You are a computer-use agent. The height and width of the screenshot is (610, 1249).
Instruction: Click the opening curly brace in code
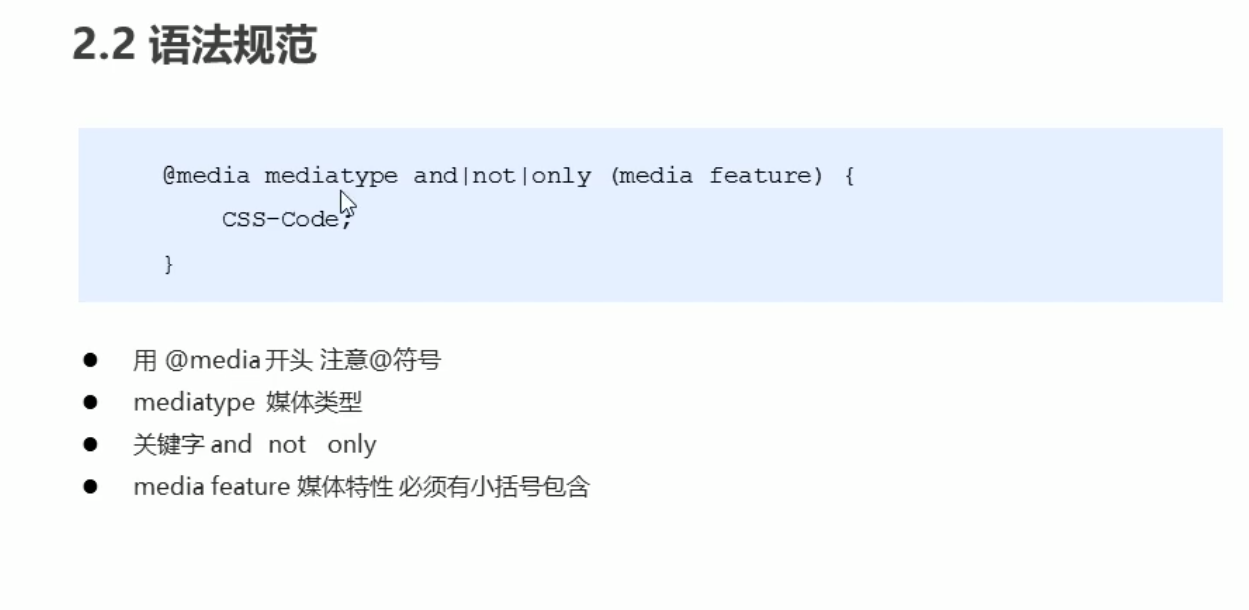point(849,176)
